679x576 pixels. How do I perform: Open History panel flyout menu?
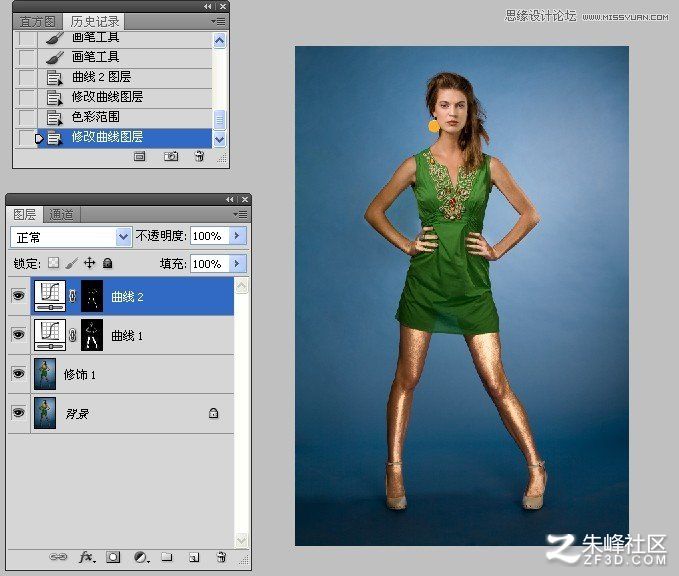click(x=218, y=21)
